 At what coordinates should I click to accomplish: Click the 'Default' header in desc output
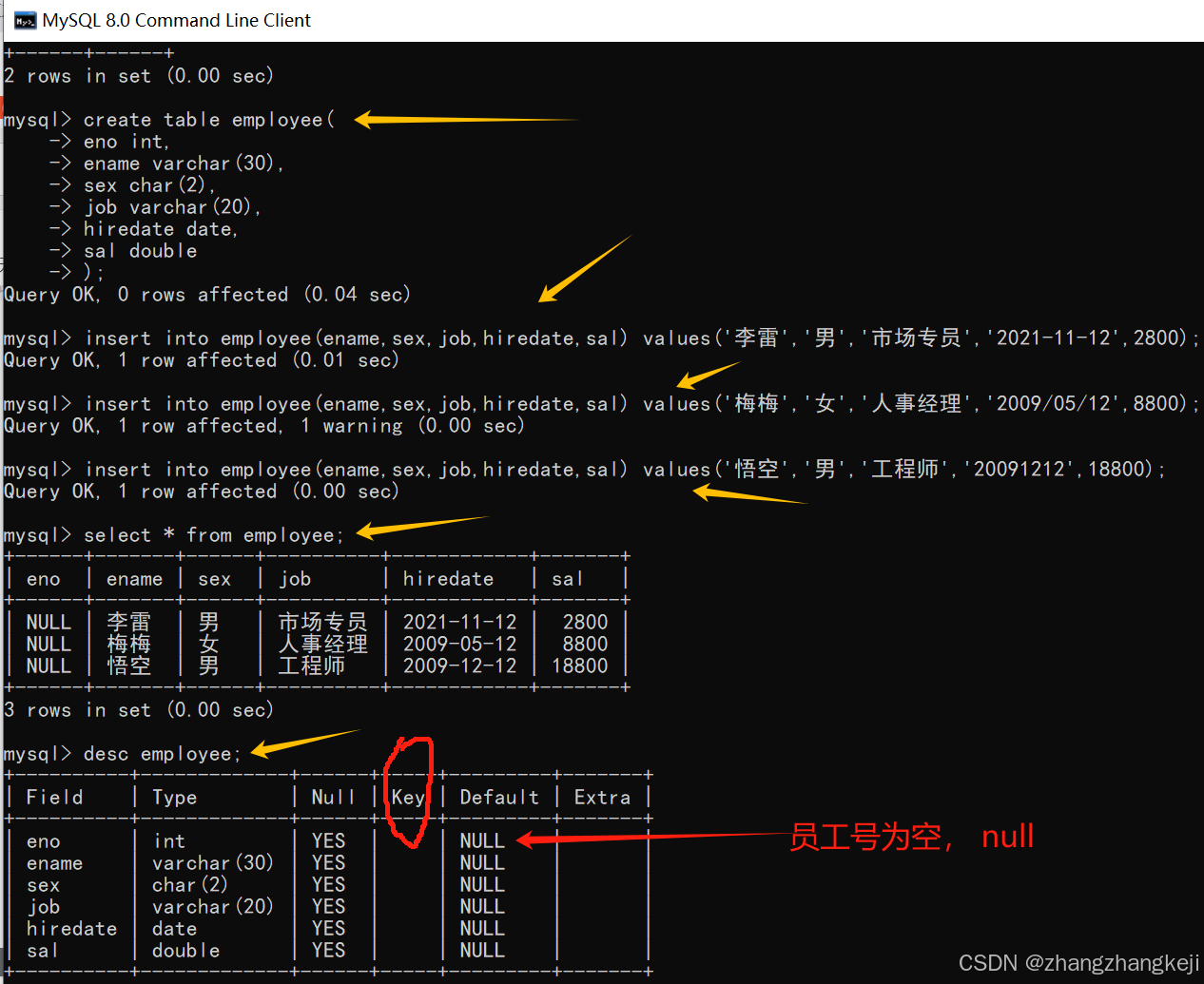[x=499, y=798]
